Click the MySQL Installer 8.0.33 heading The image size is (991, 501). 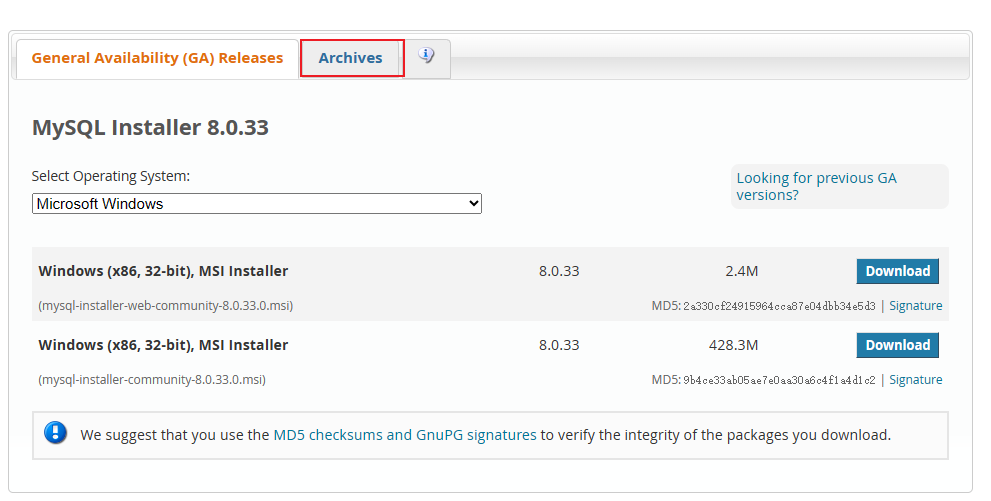point(150,128)
